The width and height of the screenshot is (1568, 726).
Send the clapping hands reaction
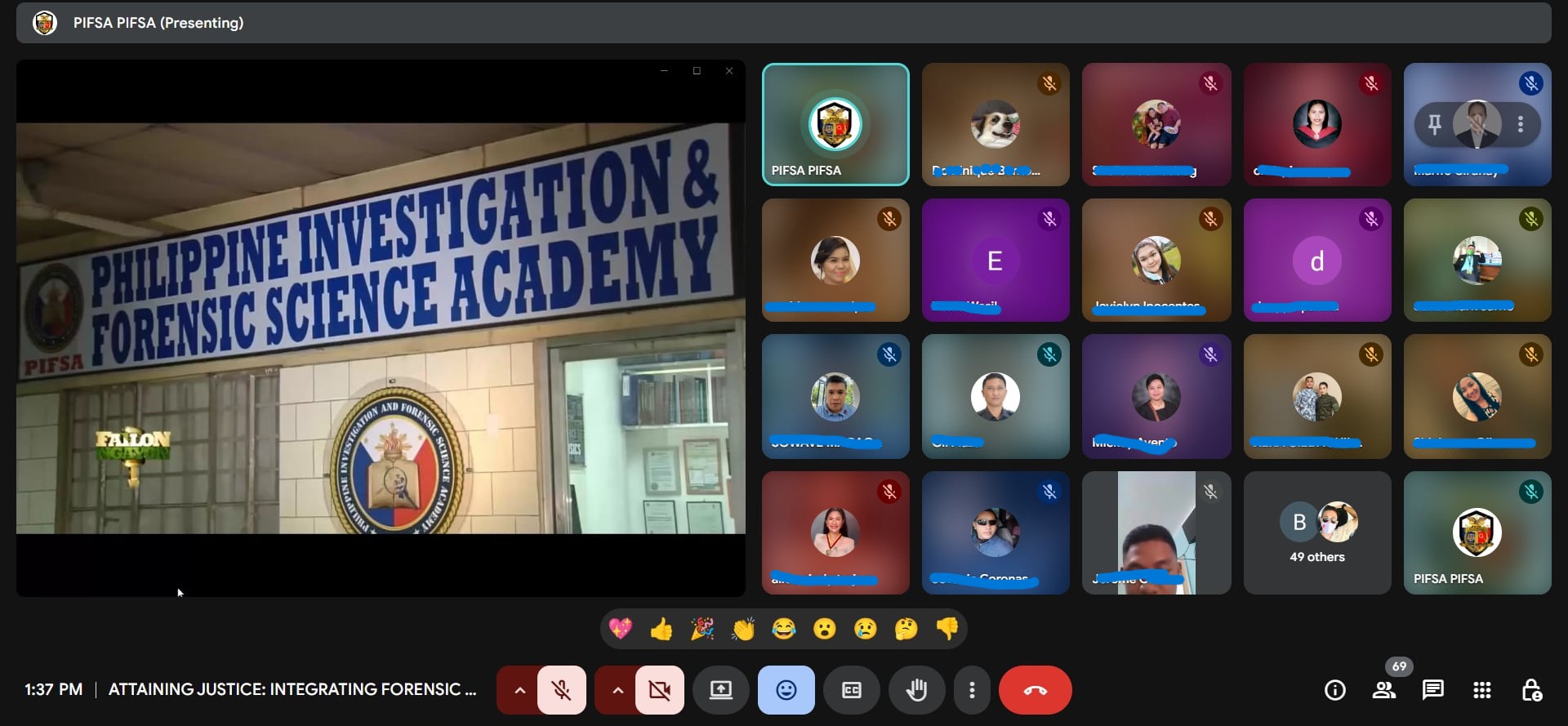coord(743,629)
